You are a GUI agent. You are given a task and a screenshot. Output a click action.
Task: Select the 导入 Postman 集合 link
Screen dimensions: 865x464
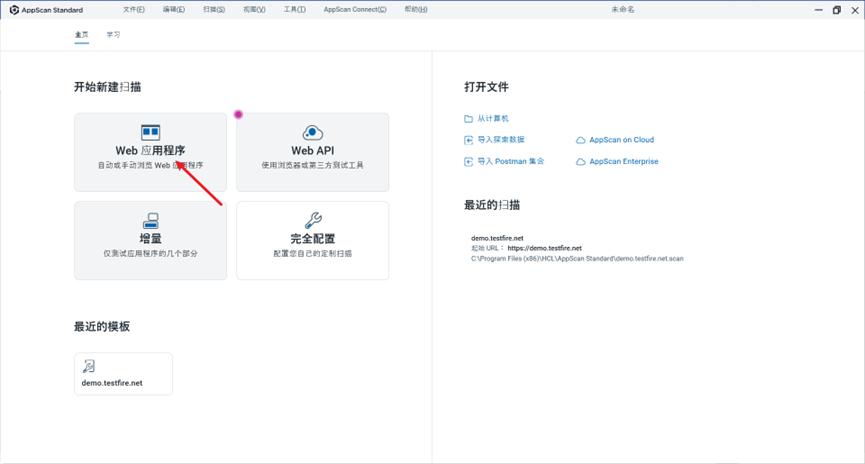511,161
